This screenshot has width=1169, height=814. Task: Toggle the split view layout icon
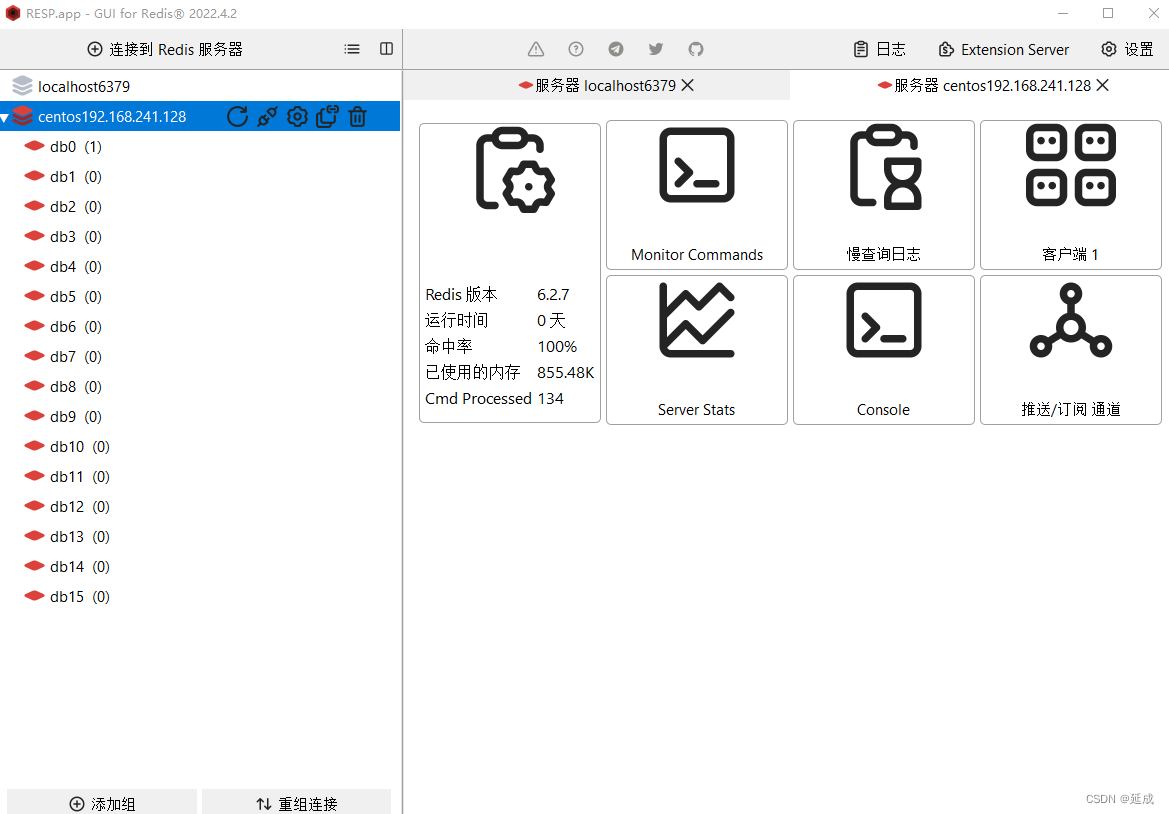click(x=386, y=48)
